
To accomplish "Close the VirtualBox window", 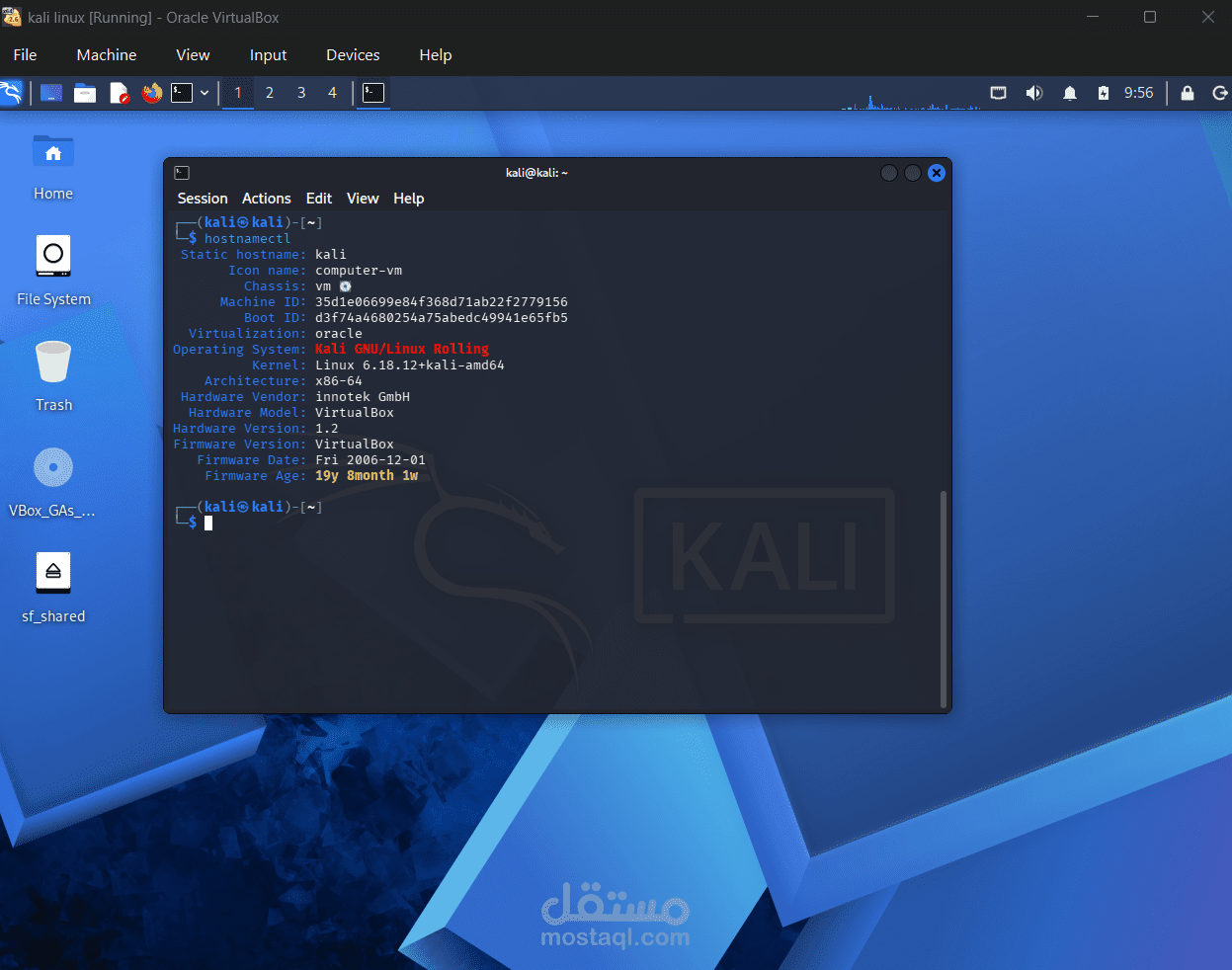I will coord(1208,17).
